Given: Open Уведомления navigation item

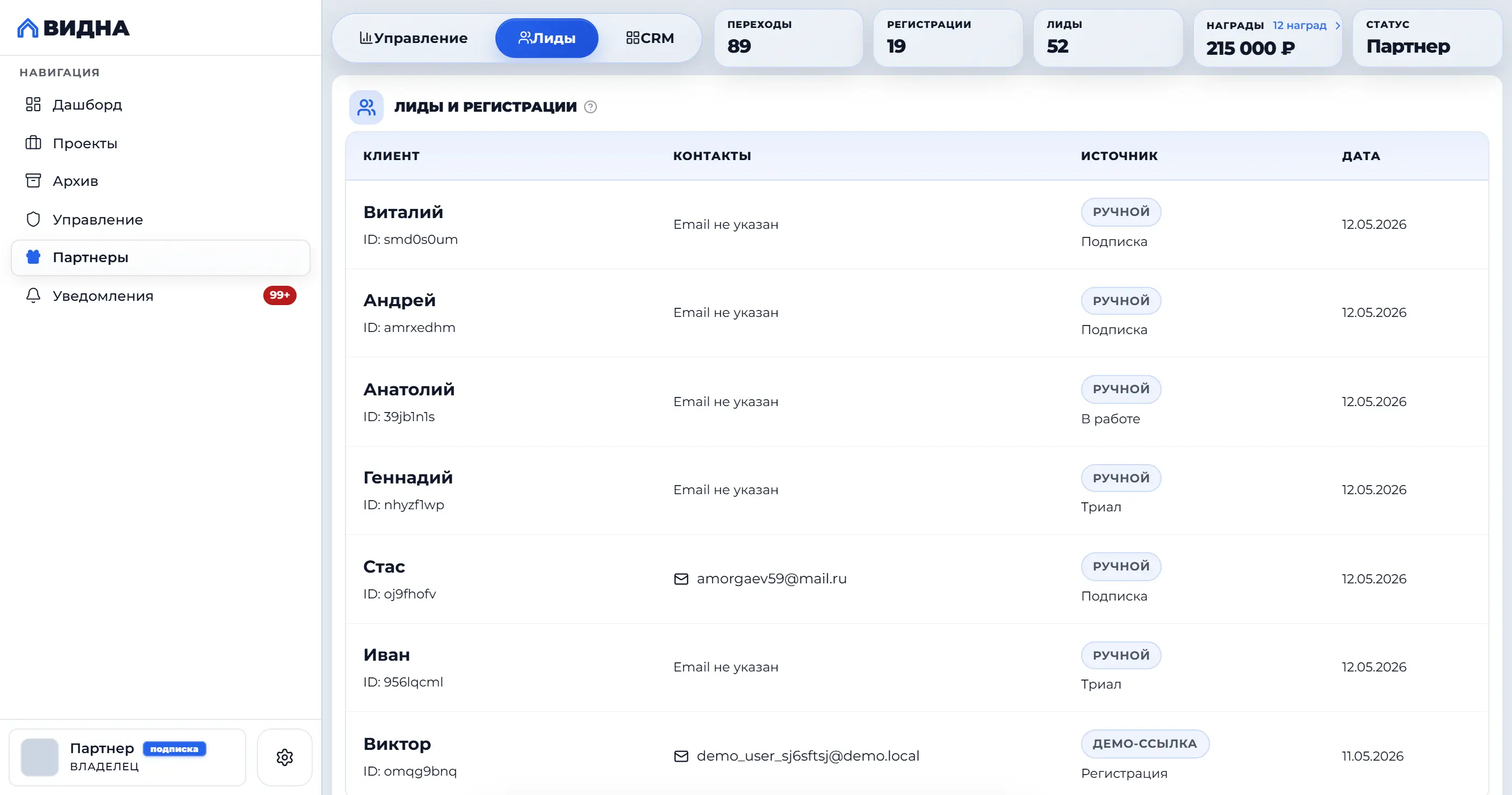Looking at the screenshot, I should pyautogui.click(x=160, y=295).
